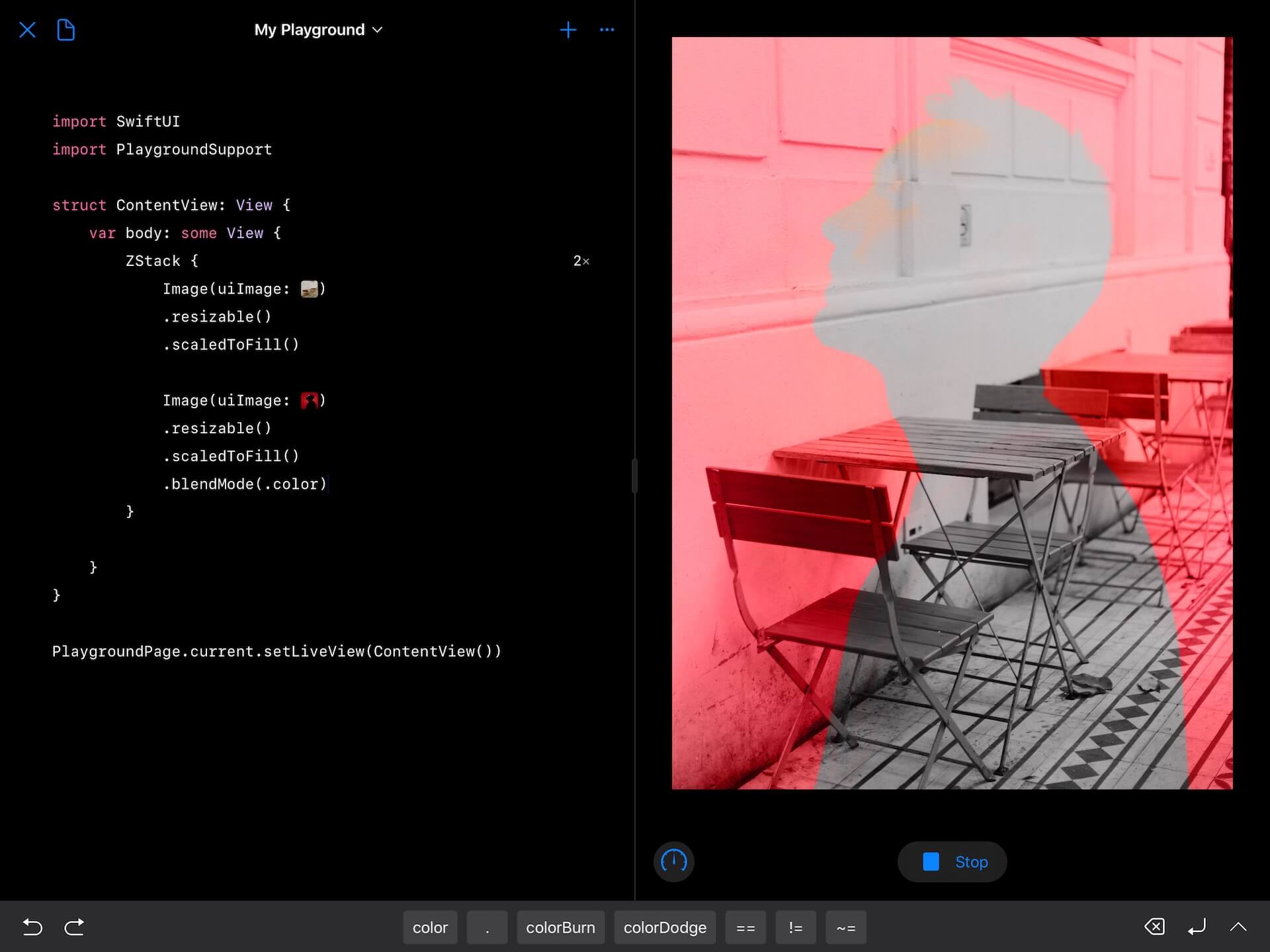Tap the landscape image literal thumbnail
Viewport: 1270px width, 952px height.
click(x=309, y=288)
